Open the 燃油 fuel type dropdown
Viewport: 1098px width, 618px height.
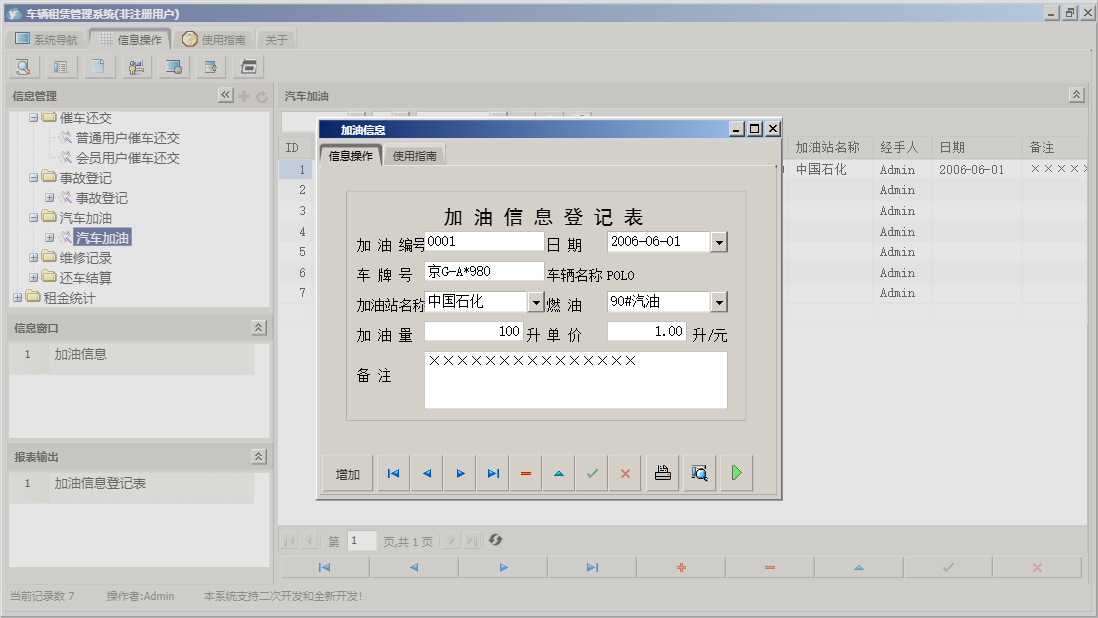(x=719, y=302)
